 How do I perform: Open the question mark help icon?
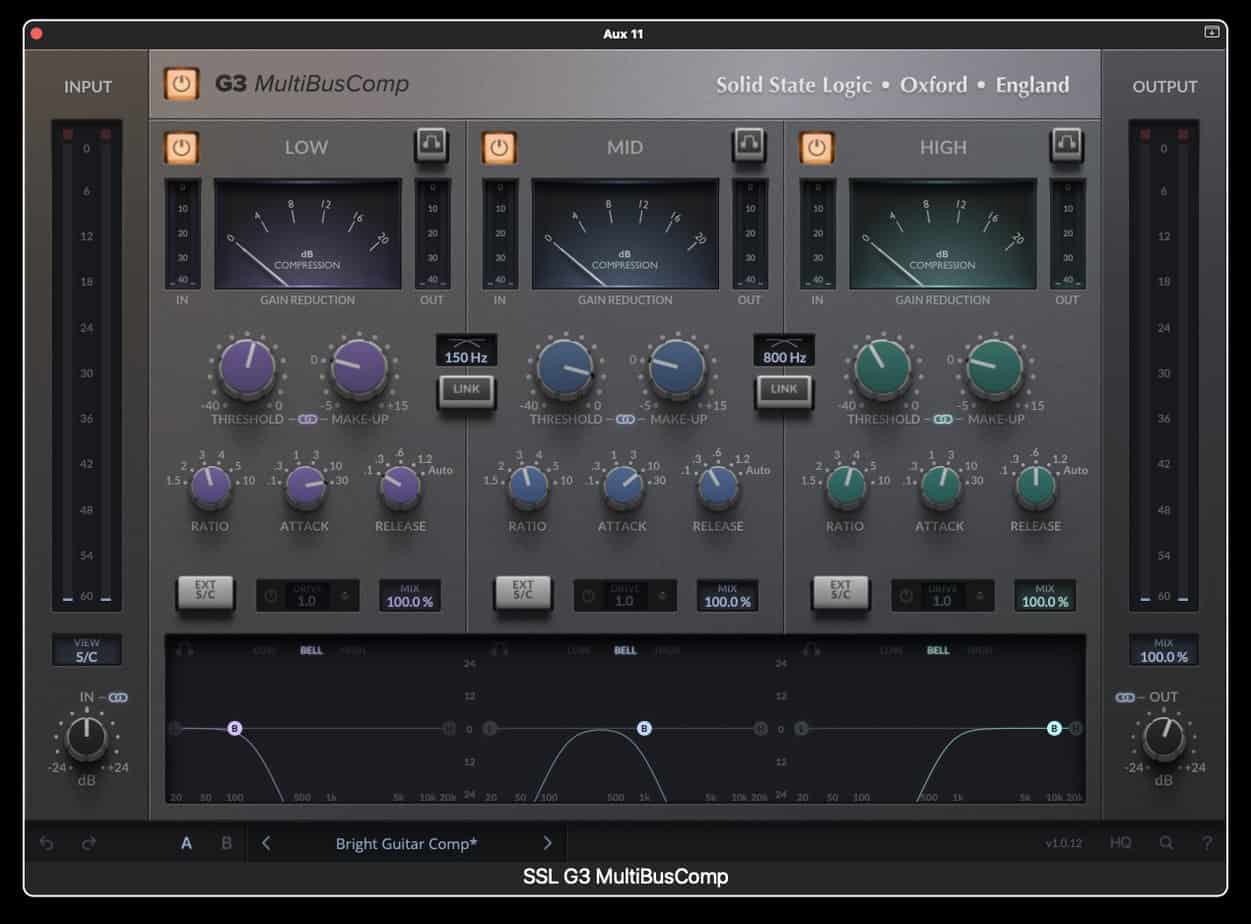[1207, 843]
